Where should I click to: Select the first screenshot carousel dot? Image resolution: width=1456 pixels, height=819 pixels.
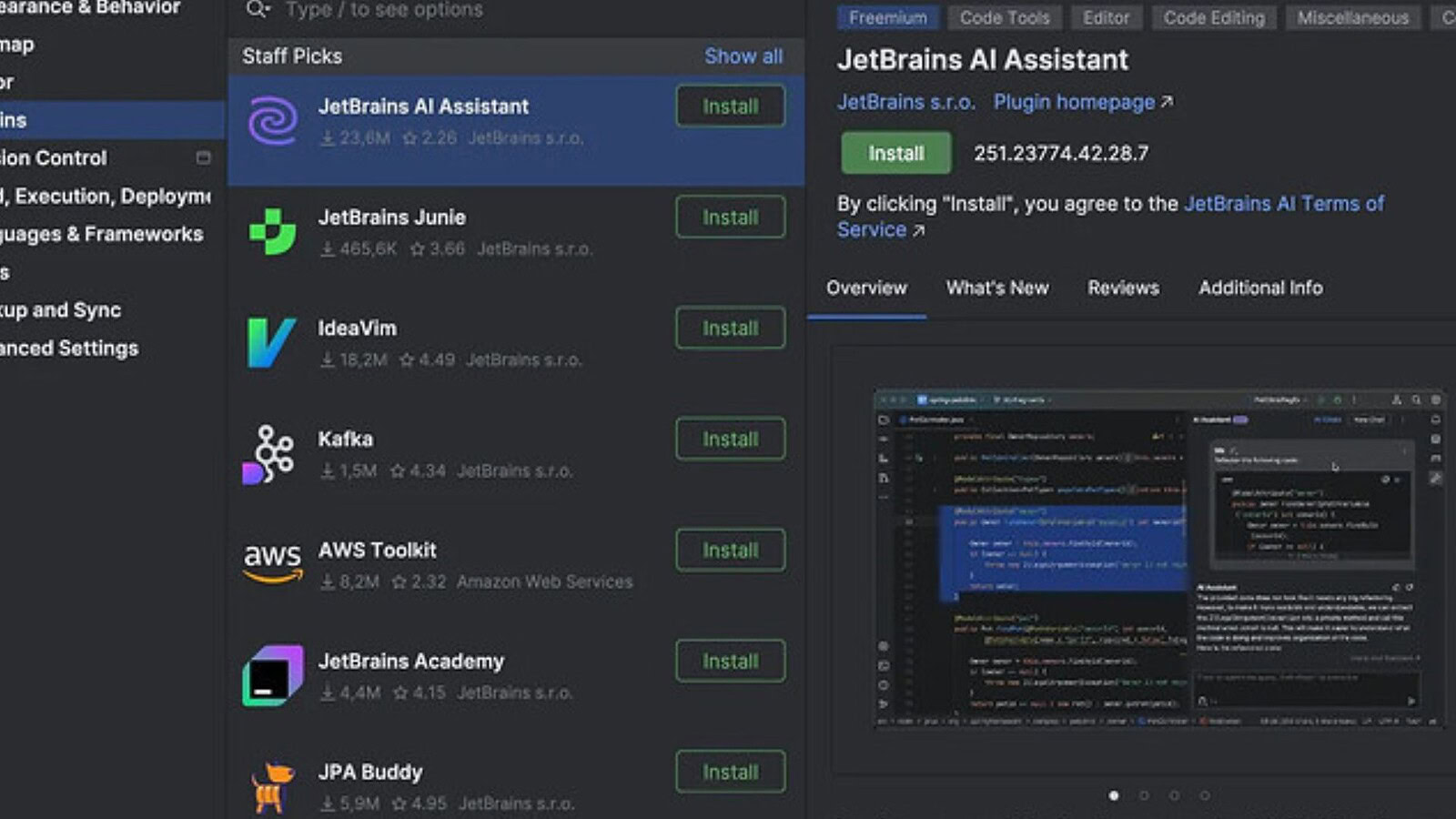coord(1114,795)
